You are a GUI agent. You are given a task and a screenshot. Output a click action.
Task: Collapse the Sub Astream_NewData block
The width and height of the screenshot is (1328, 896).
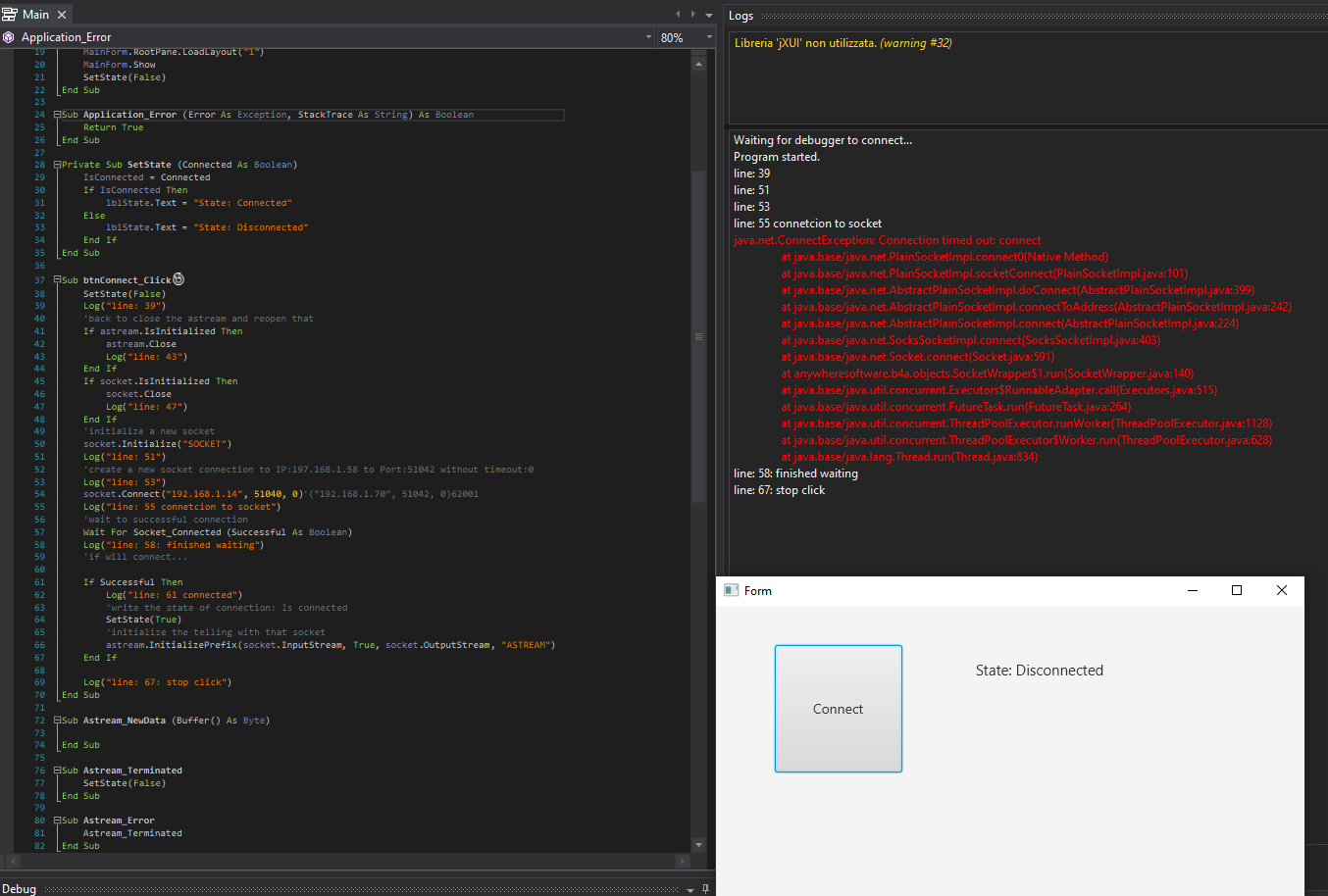pyautogui.click(x=57, y=721)
